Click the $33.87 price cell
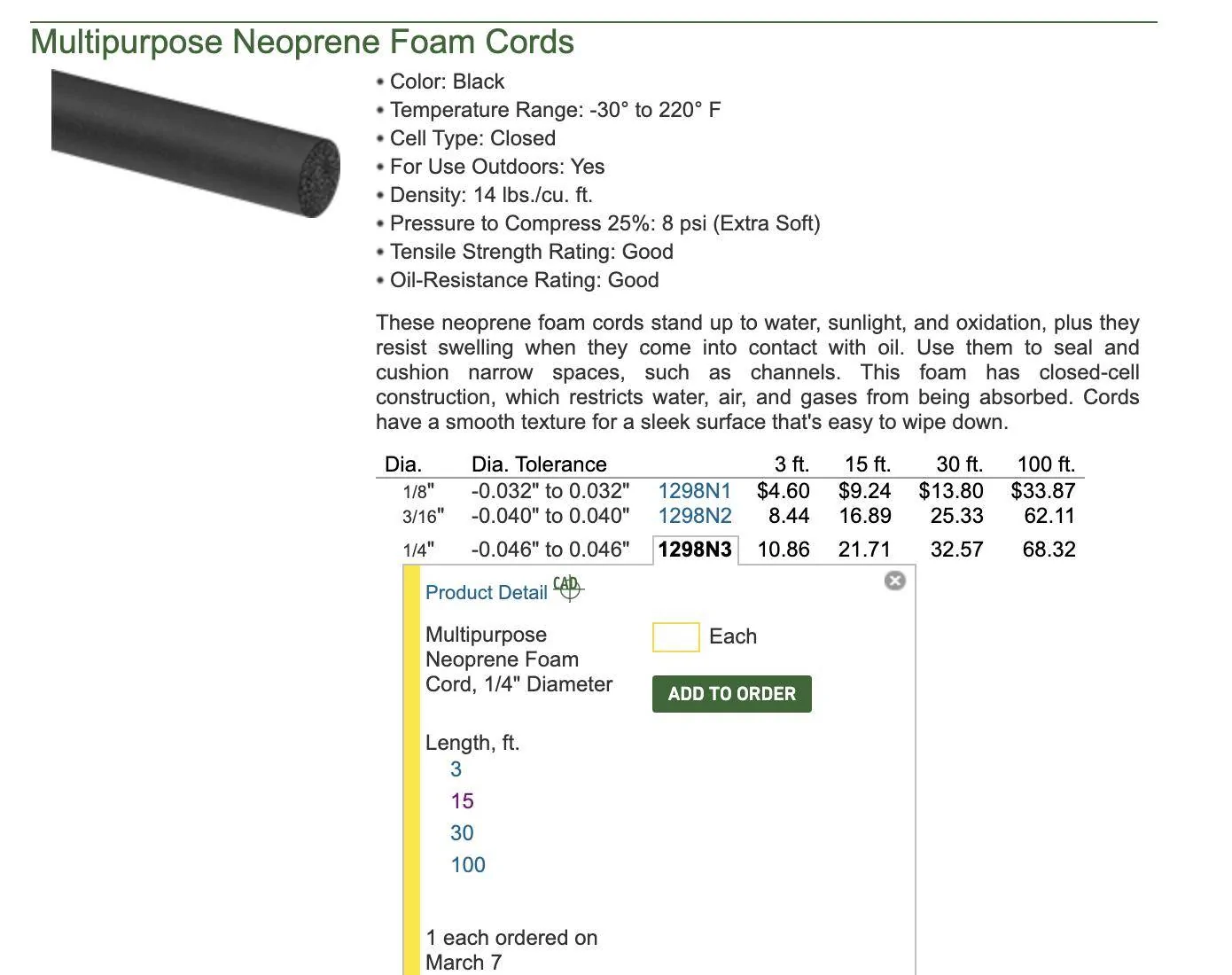 point(1043,491)
